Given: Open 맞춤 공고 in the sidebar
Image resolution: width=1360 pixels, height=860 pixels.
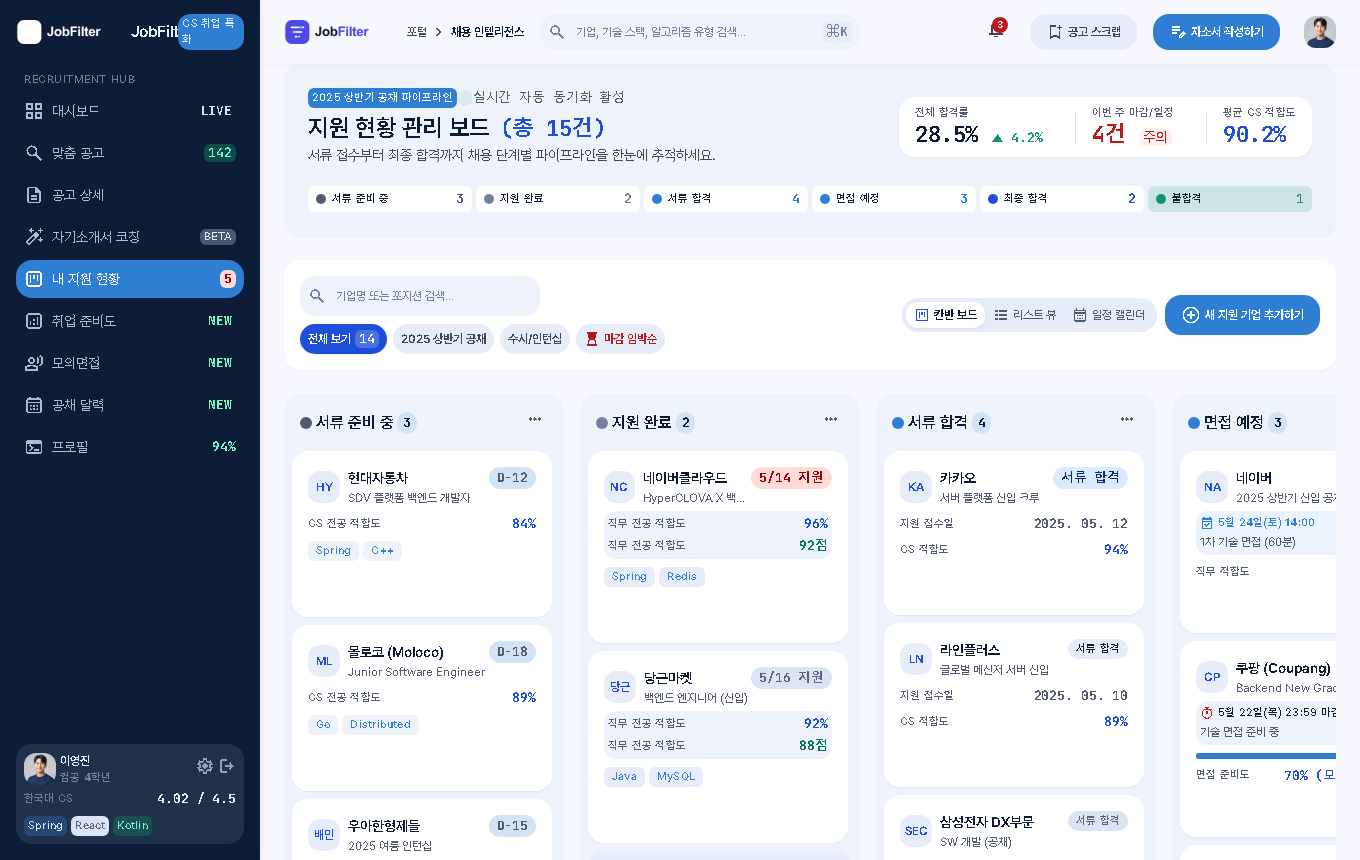Looking at the screenshot, I should 130,153.
